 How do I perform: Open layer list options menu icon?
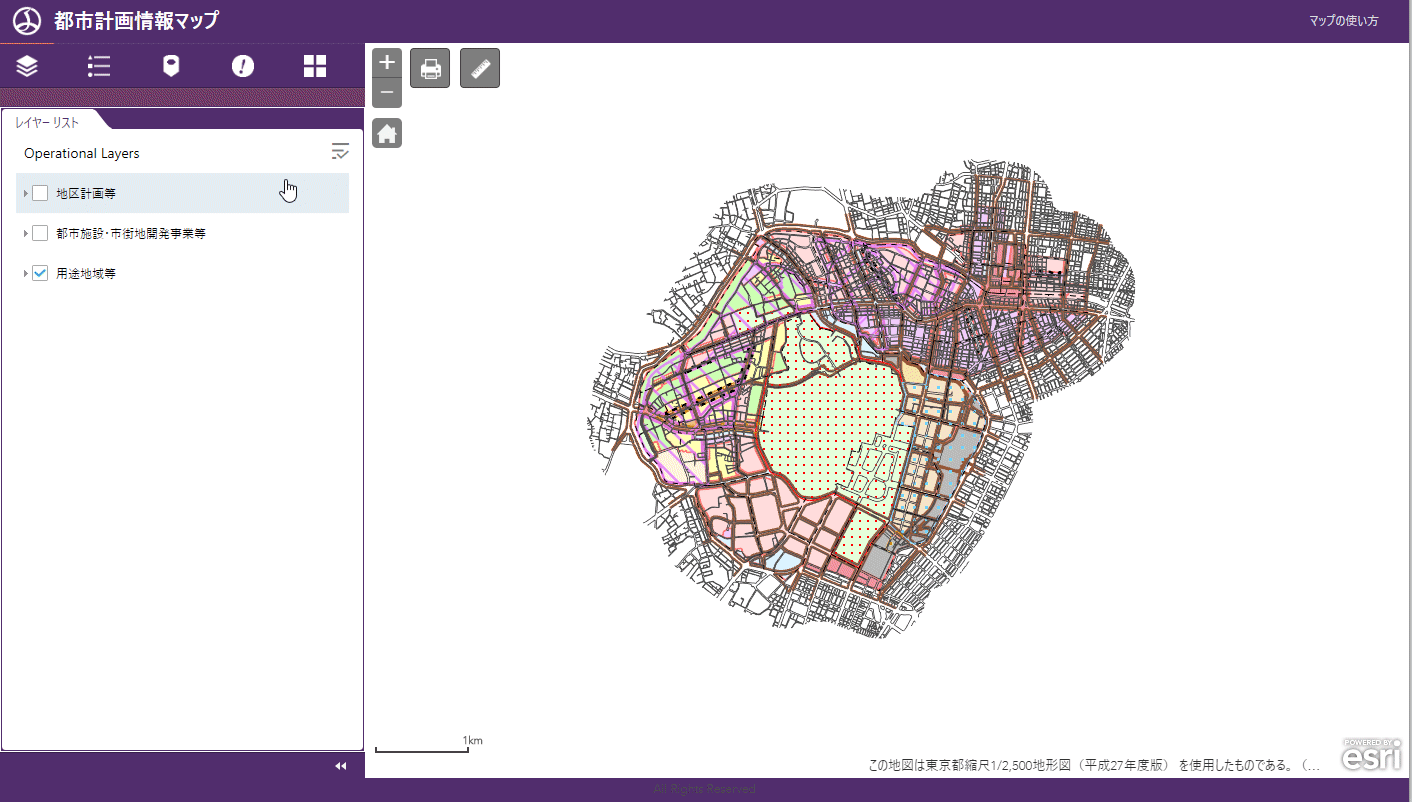tap(341, 152)
